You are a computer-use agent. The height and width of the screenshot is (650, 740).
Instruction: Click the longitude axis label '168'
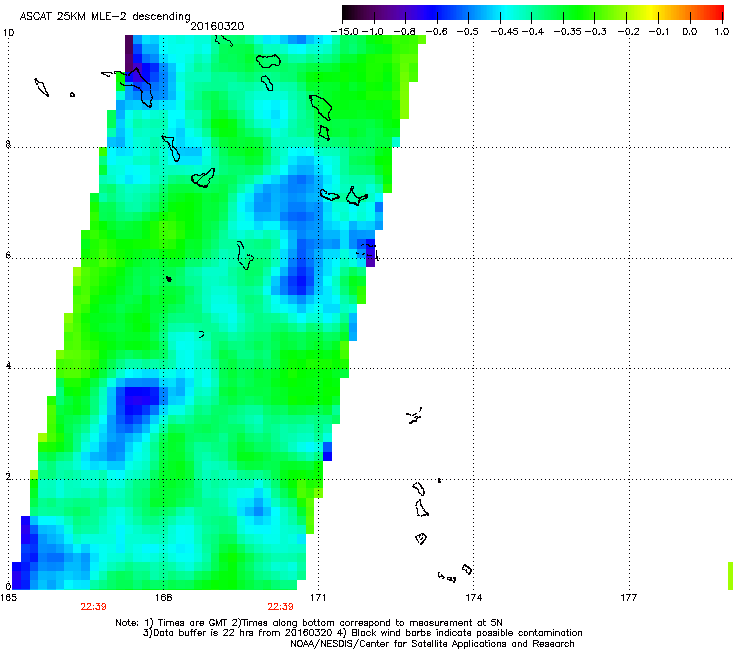pyautogui.click(x=163, y=598)
